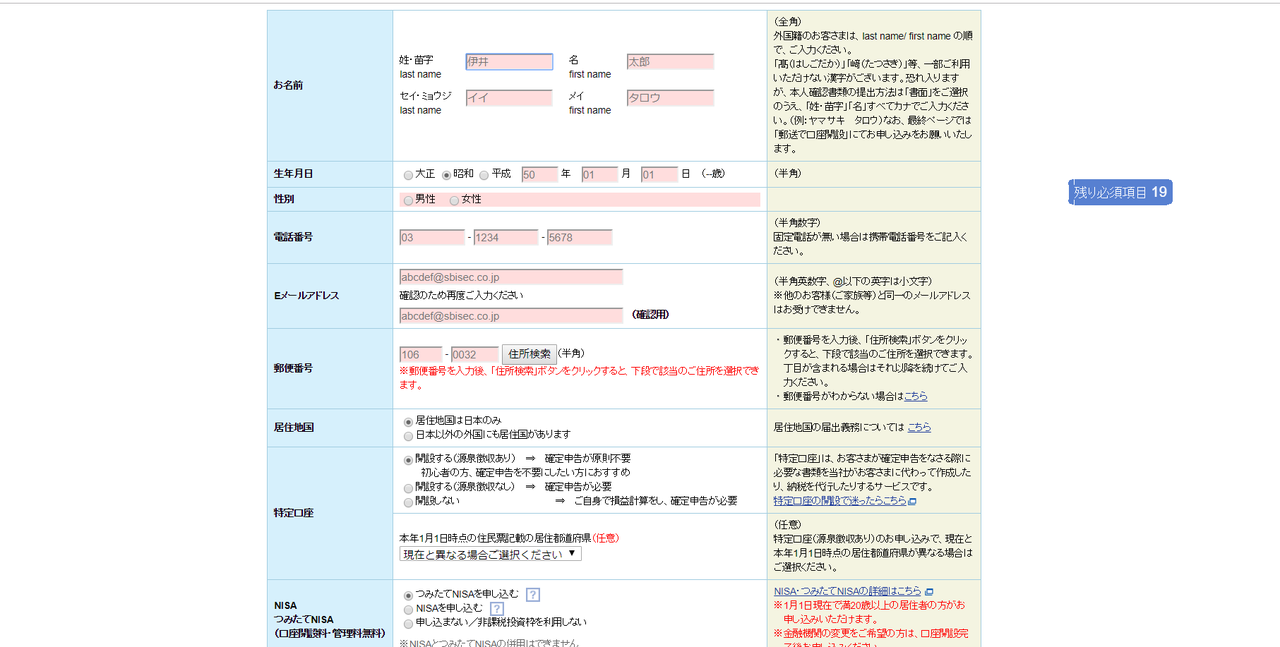Select the 大正 era radio button

(408, 174)
